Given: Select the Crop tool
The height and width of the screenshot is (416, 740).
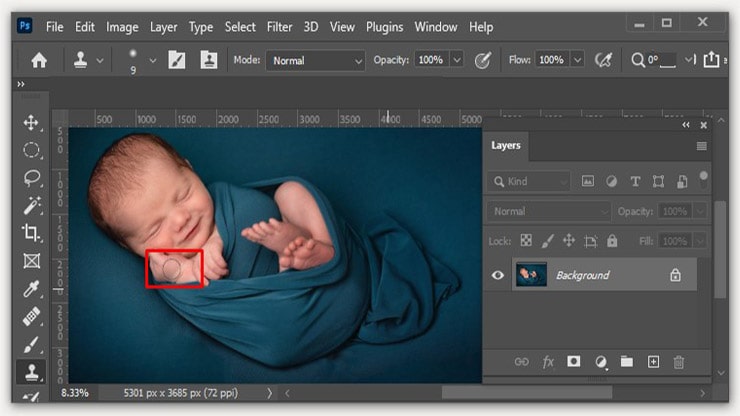Looking at the screenshot, I should click(31, 233).
